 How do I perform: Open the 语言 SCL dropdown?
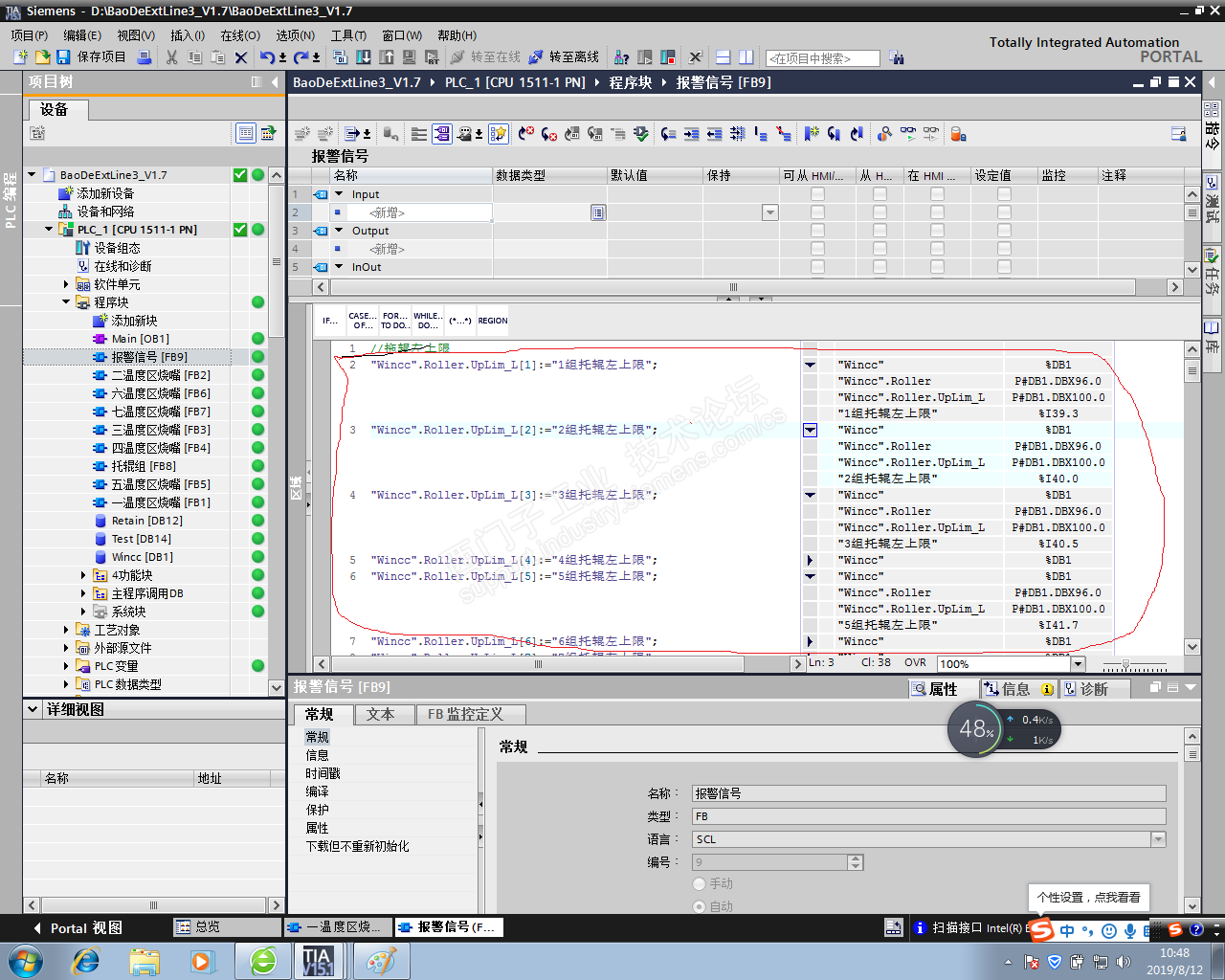tap(1158, 839)
